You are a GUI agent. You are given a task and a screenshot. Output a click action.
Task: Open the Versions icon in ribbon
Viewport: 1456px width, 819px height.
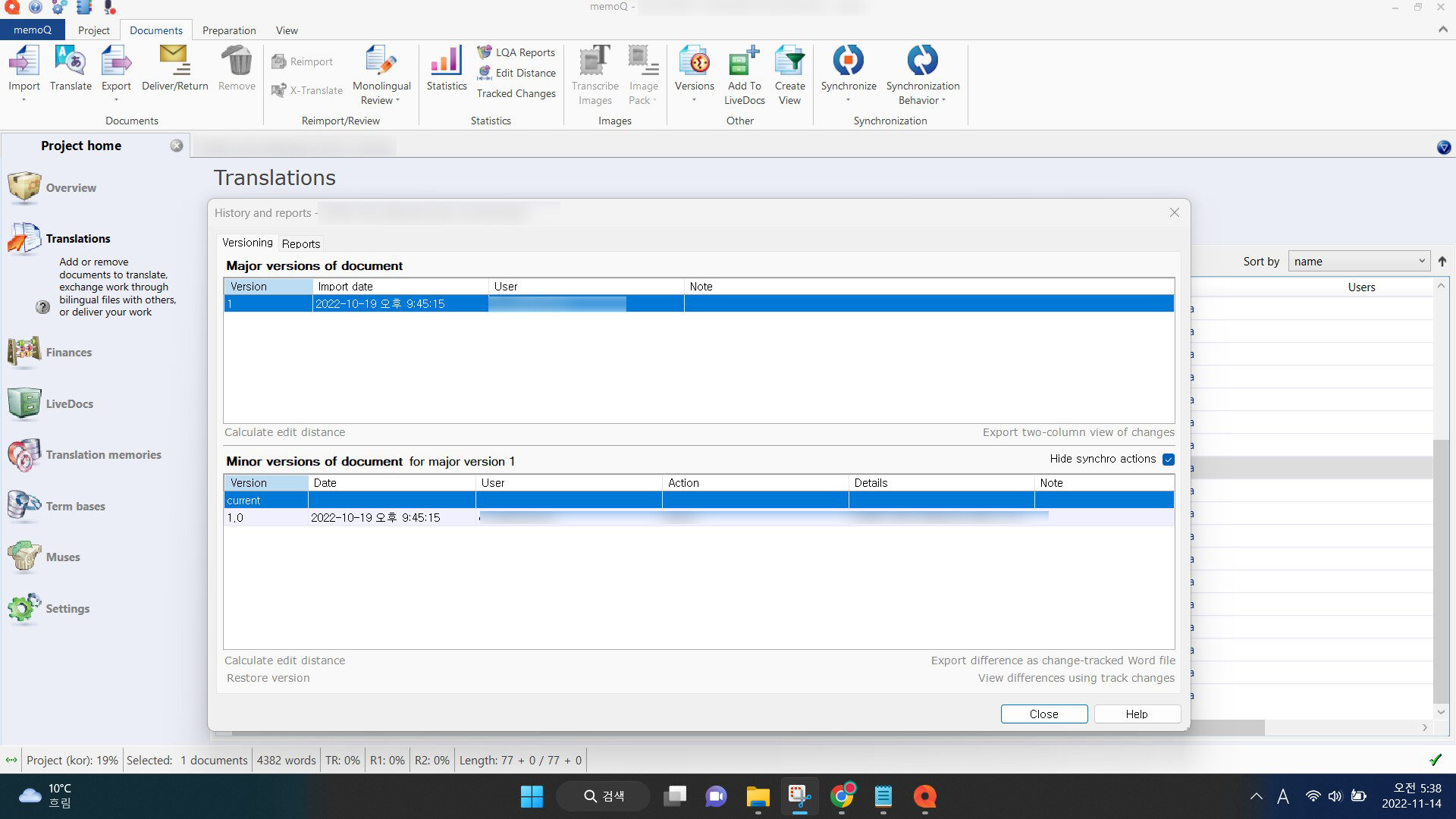click(695, 61)
